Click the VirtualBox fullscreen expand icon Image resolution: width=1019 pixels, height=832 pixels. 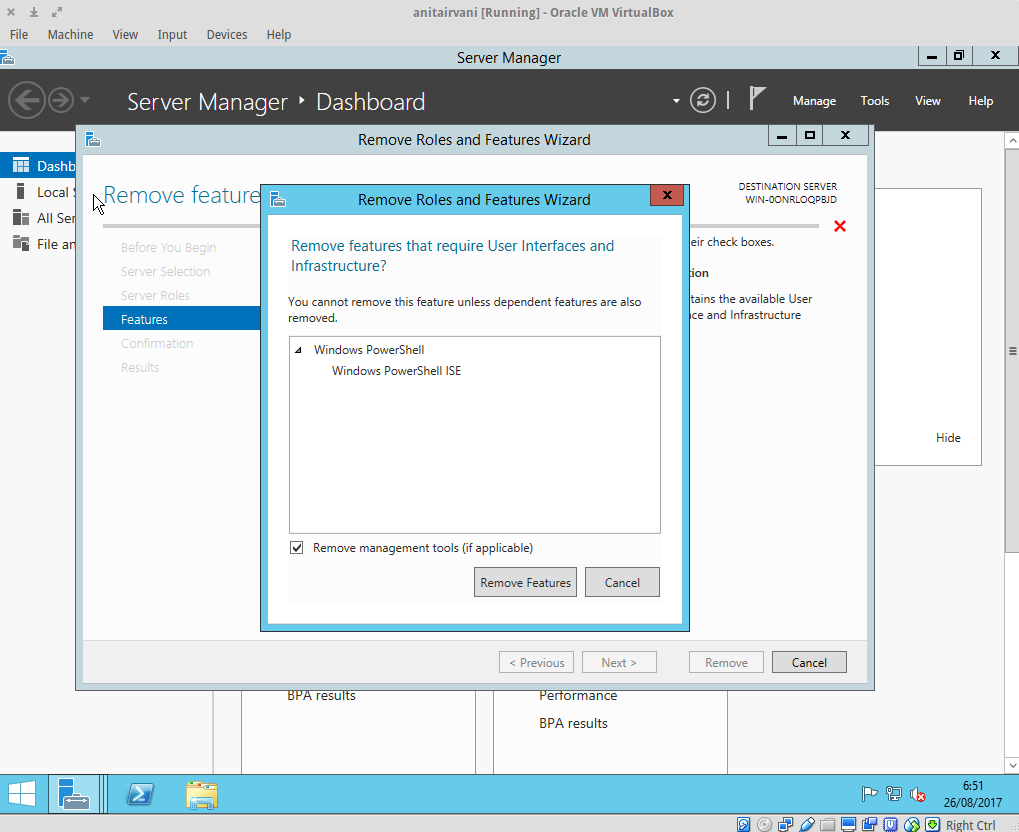pyautogui.click(x=57, y=12)
